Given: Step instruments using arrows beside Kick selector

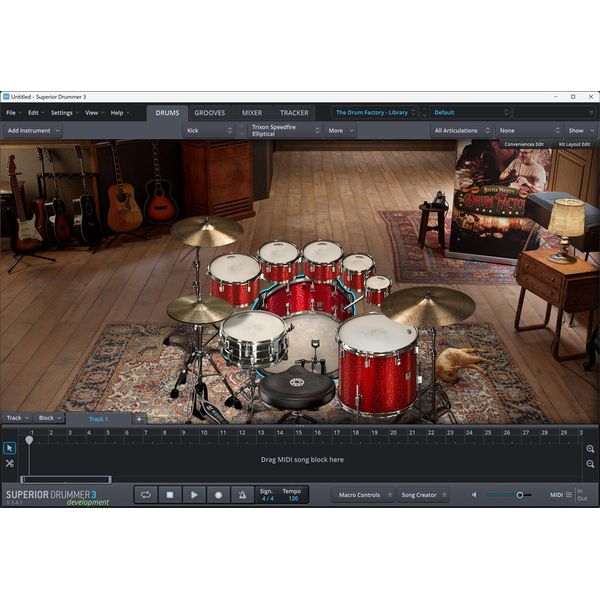Looking at the screenshot, I should (241, 130).
